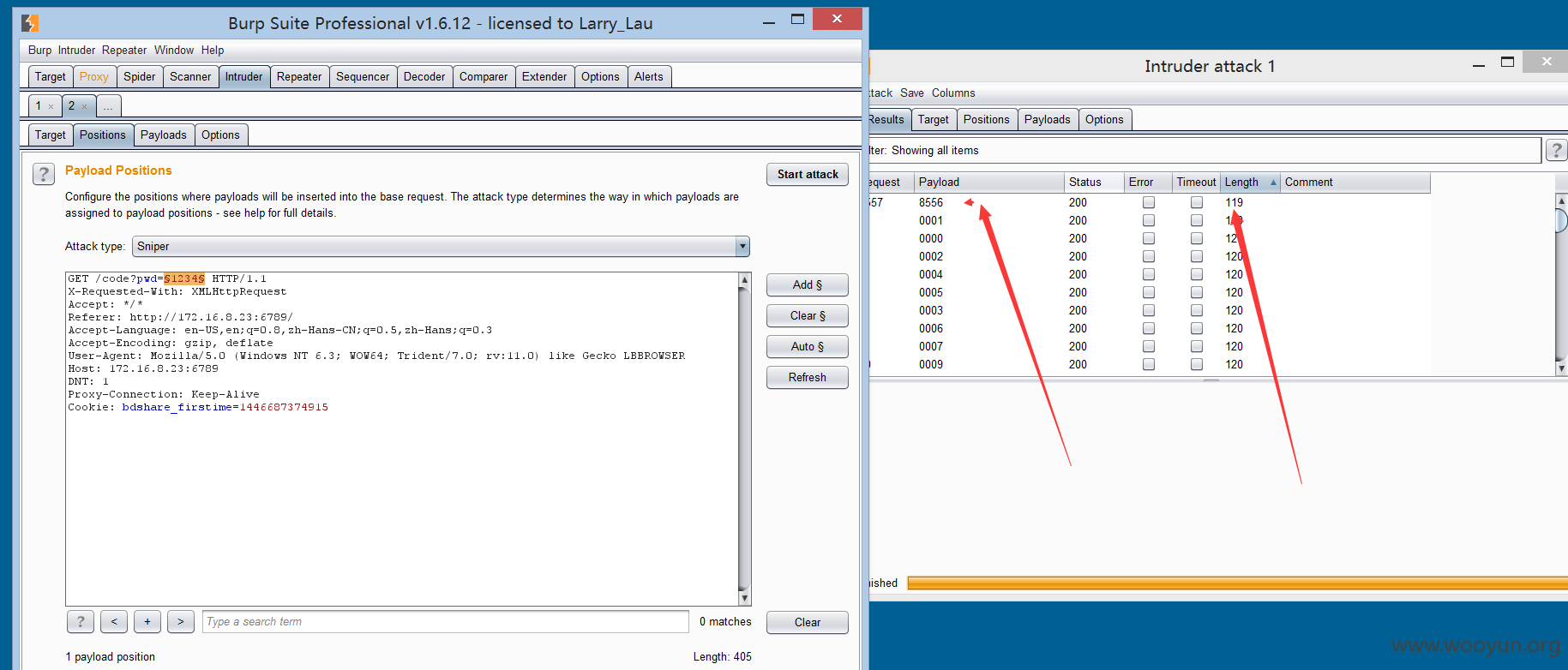Toggle Error checkbox for payload 0002
The image size is (1568, 670).
pyautogui.click(x=1149, y=257)
